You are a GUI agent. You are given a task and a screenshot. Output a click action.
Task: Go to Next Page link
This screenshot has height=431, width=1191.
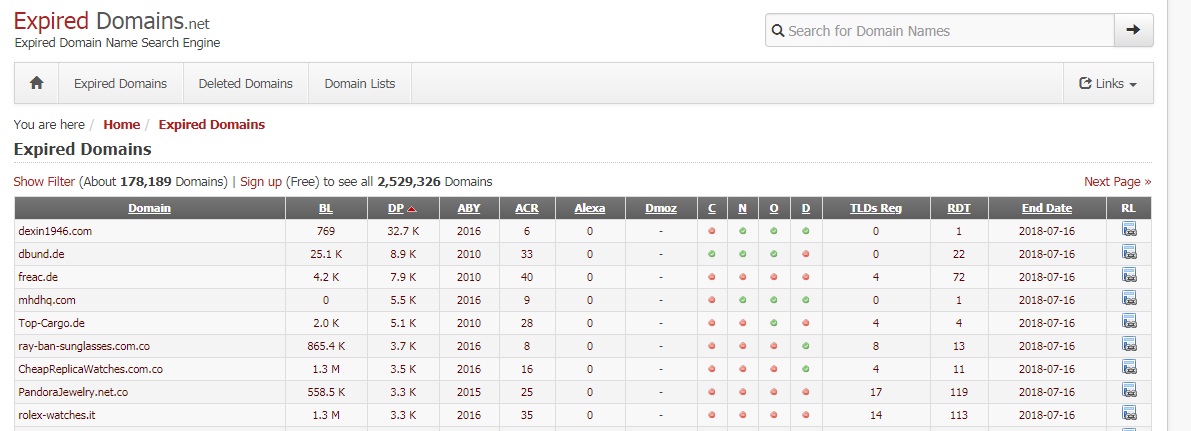click(1117, 182)
